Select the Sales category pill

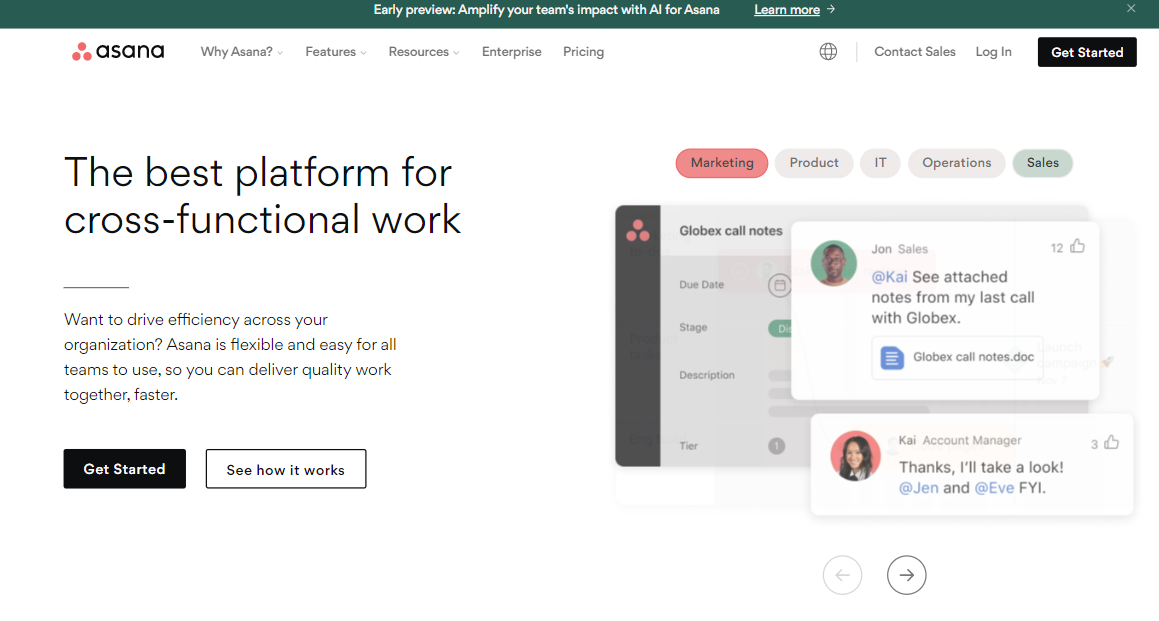(1042, 163)
